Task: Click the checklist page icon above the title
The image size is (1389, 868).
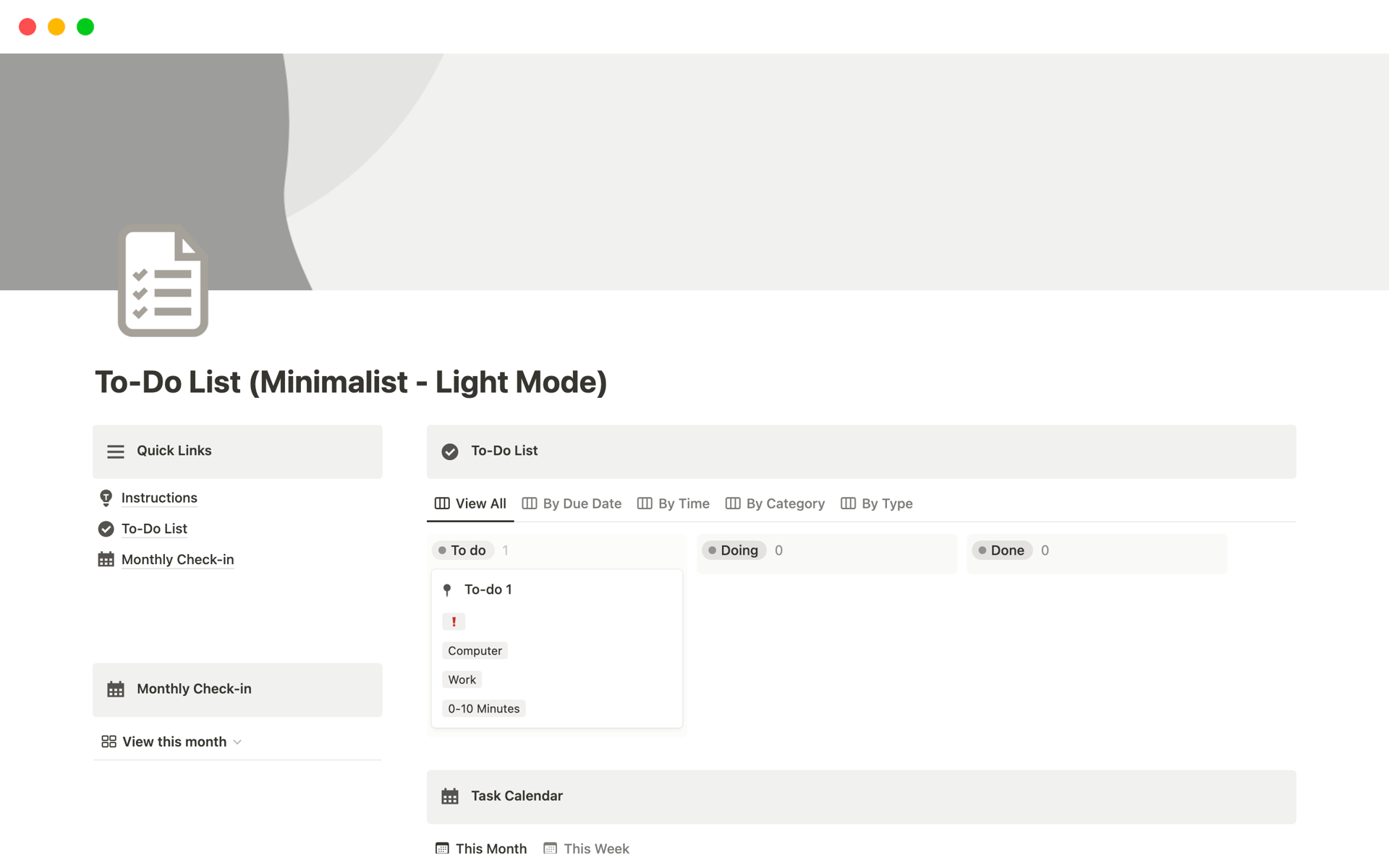Action: tap(162, 281)
